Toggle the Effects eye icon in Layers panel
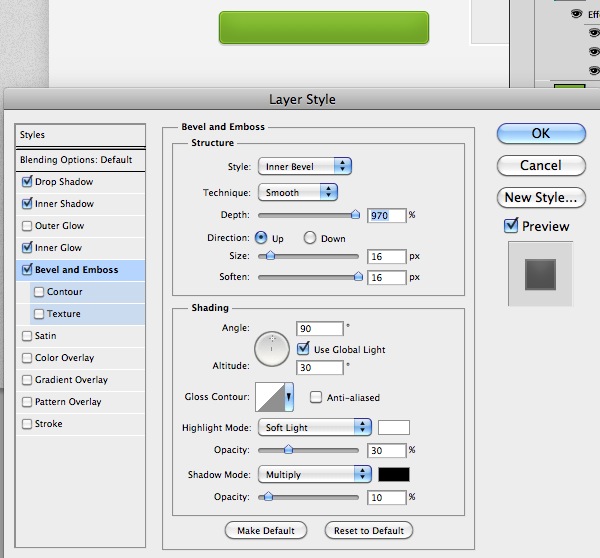Screen dimensions: 600x558 [576, 14]
